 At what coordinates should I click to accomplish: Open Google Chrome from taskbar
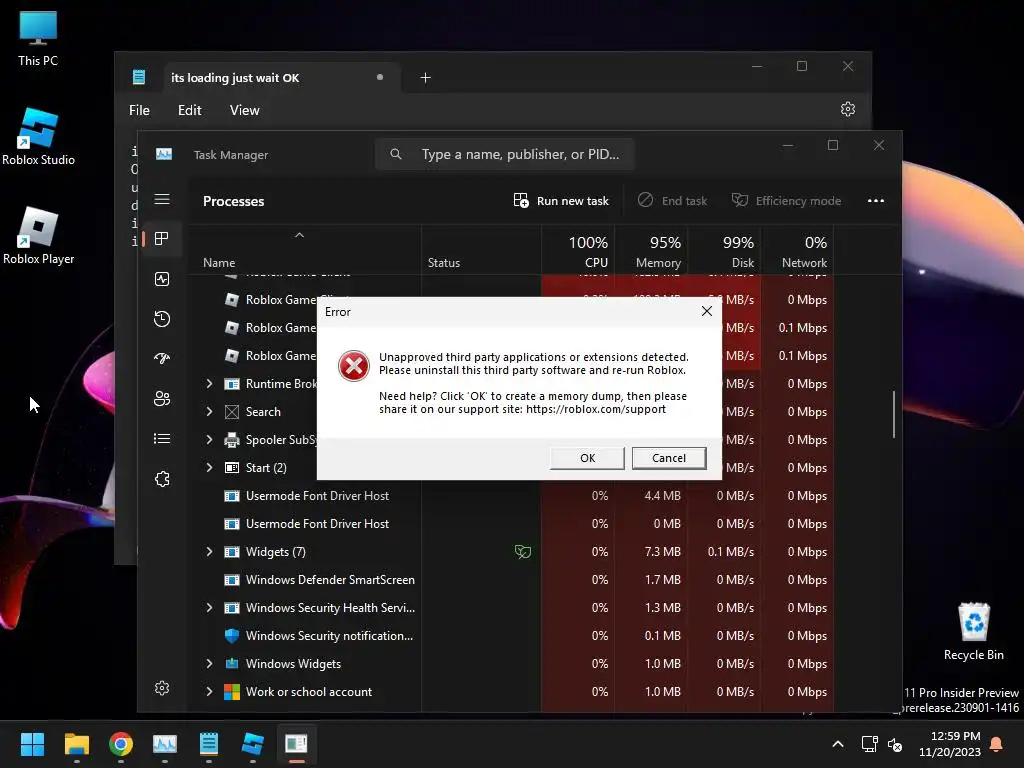click(121, 744)
